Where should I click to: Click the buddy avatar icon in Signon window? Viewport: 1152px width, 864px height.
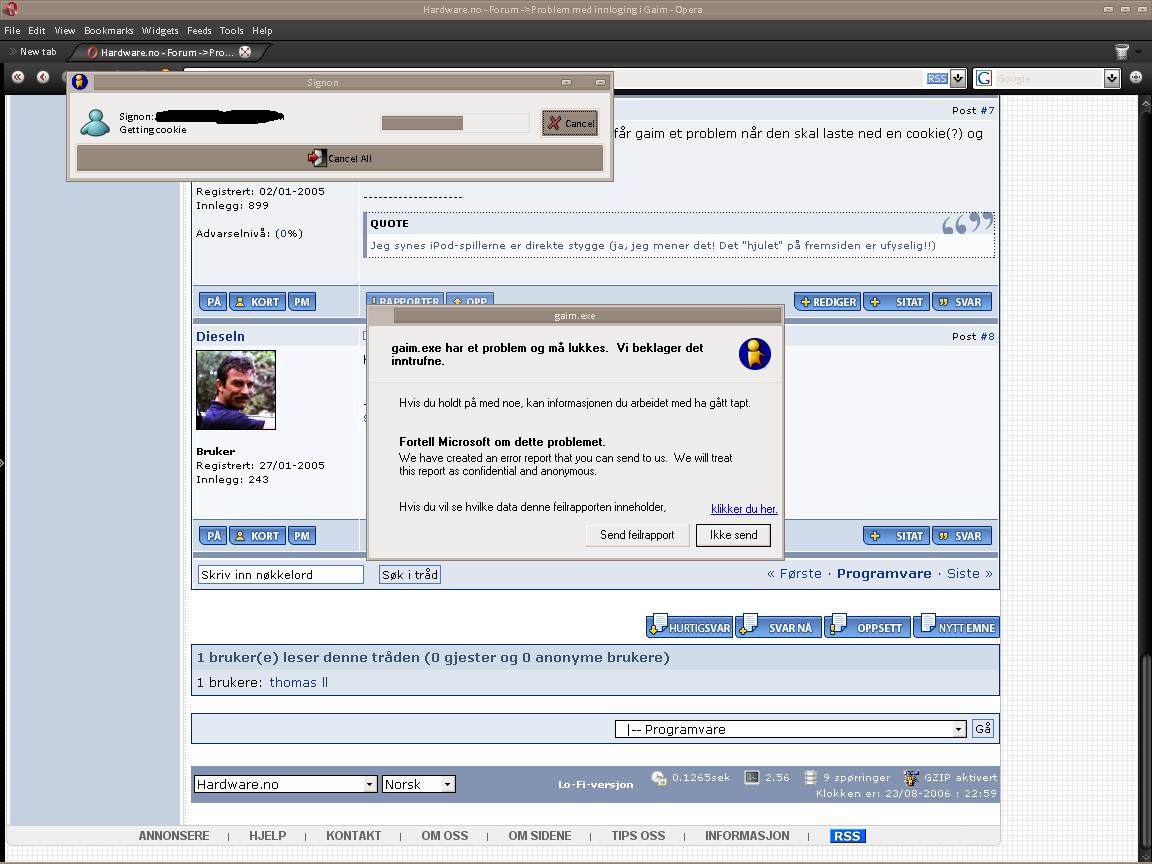coord(95,123)
